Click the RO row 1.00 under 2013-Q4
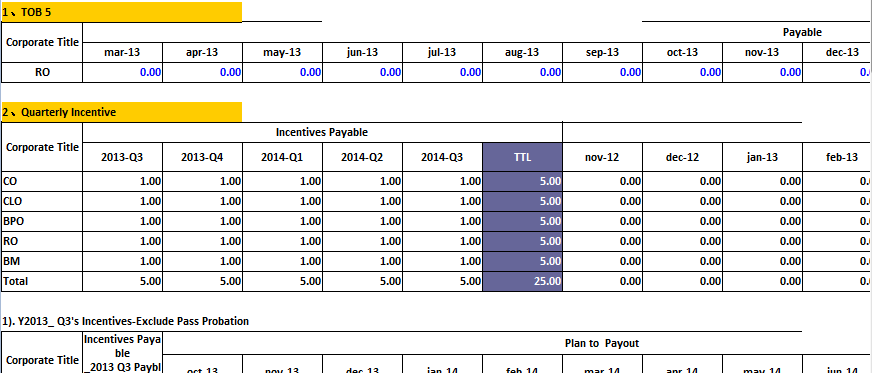872x373 pixels. pos(202,241)
